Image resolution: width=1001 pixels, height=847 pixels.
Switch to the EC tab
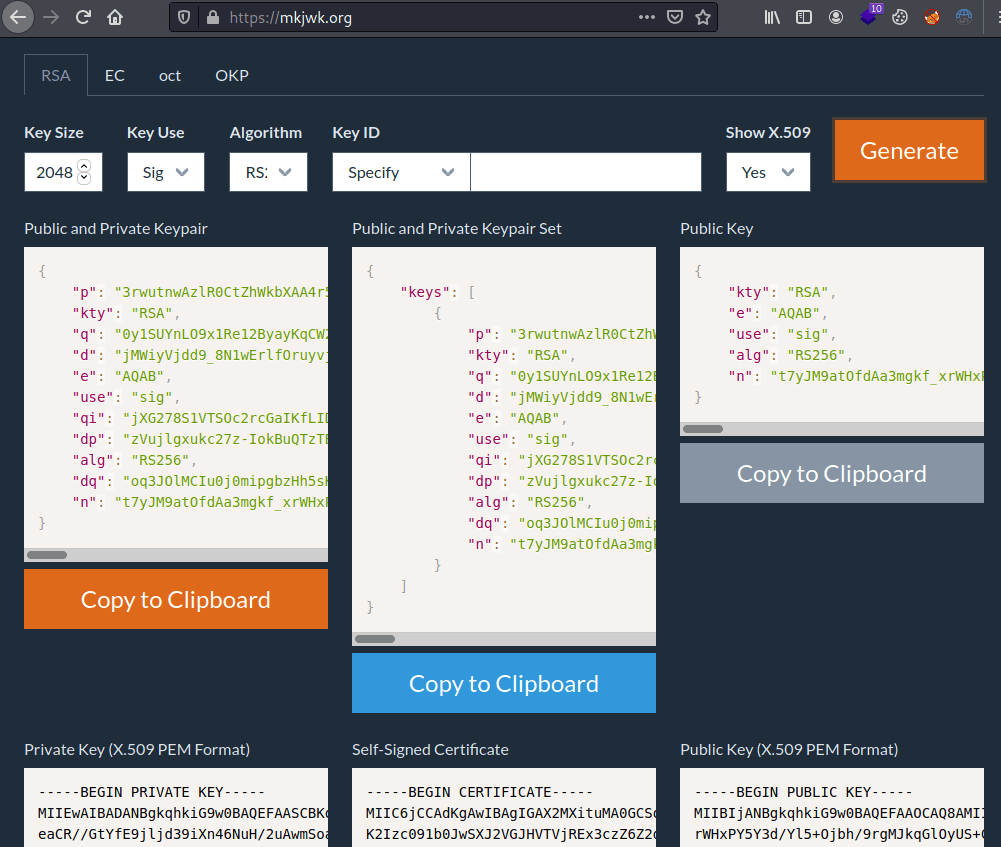coord(115,75)
